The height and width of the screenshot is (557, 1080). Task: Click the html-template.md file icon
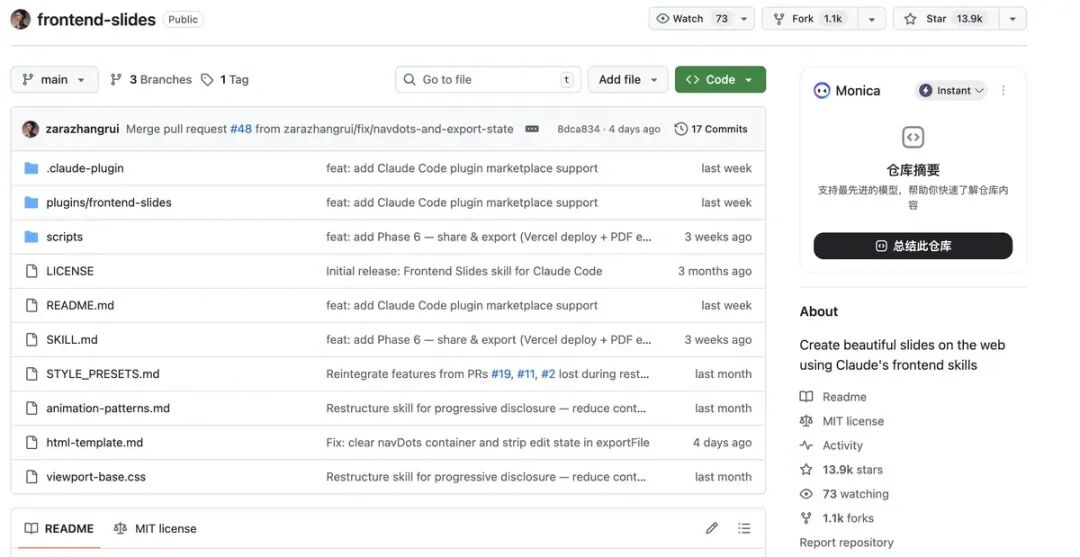tap(31, 443)
